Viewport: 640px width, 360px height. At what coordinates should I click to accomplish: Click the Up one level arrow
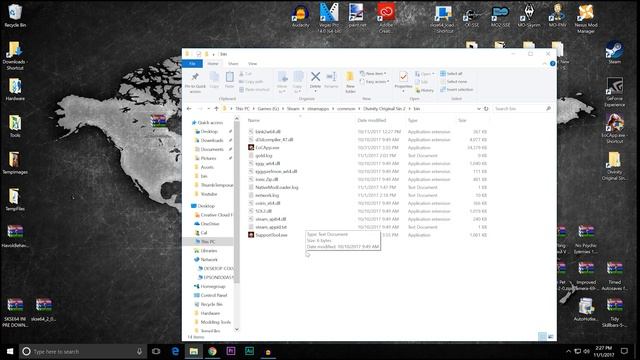coord(216,109)
